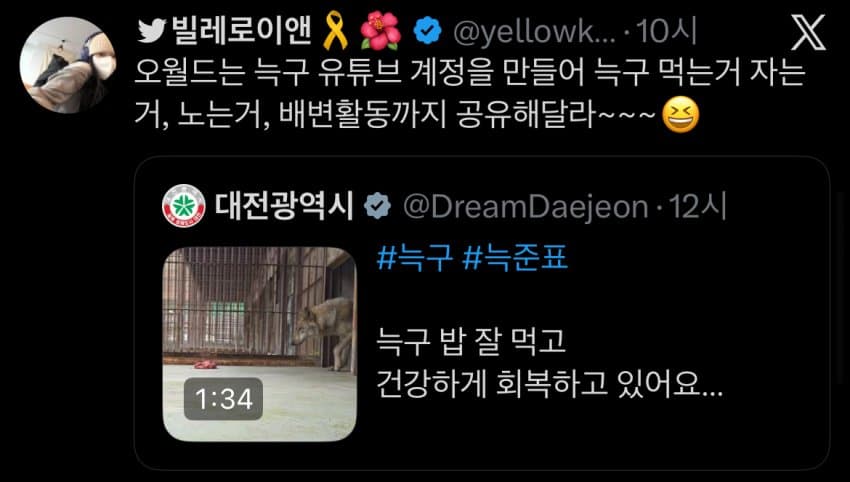Click the 1:34 video duration badge
The height and width of the screenshot is (482, 850).
click(x=223, y=400)
